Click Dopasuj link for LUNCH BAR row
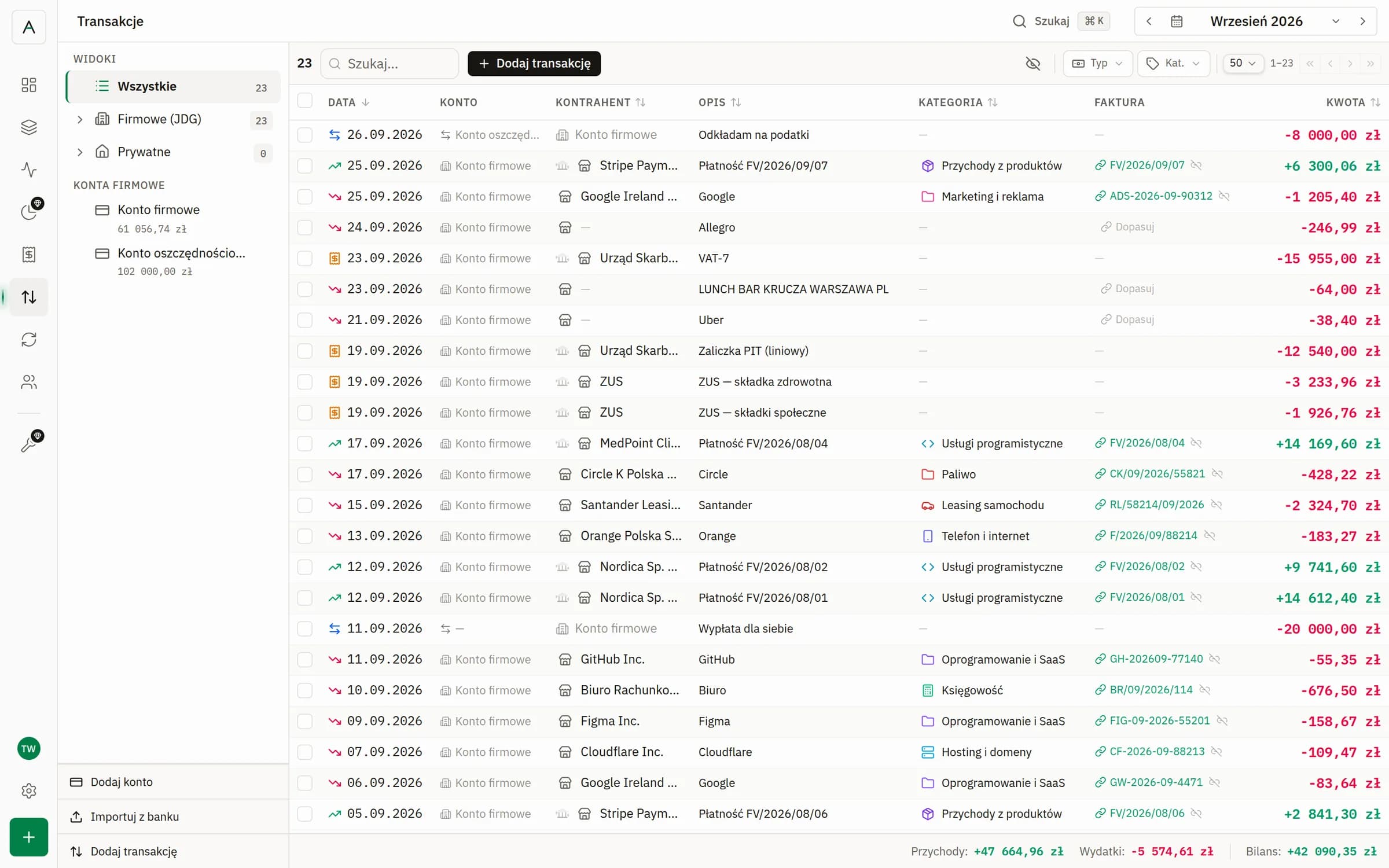The image size is (1389, 868). tap(1127, 289)
